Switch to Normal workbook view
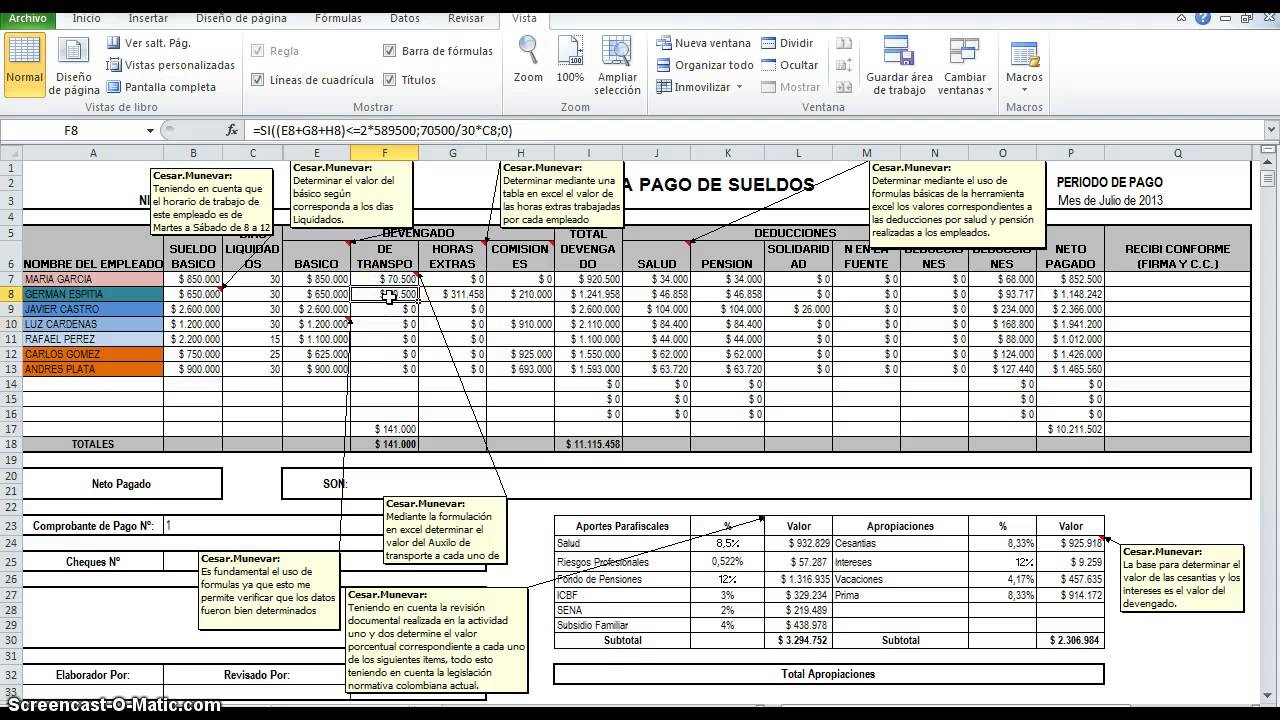The height and width of the screenshot is (720, 1280). [x=24, y=64]
